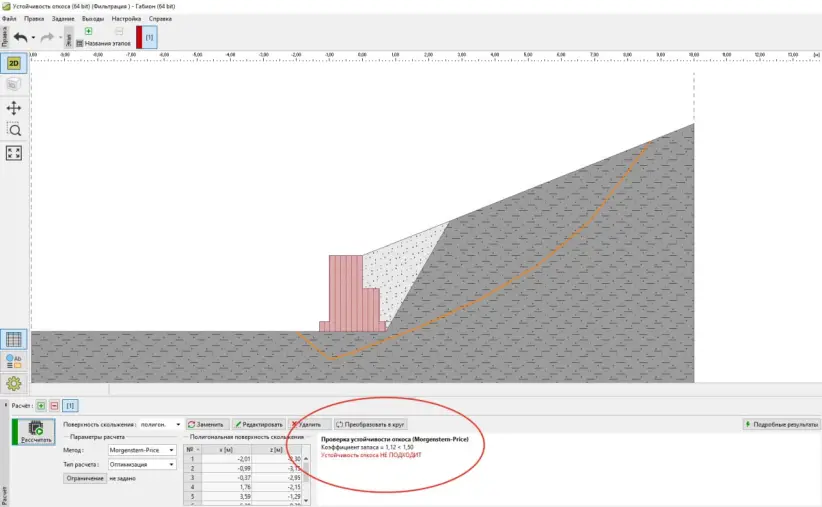Activate the zoom region magnifier tool
This screenshot has height=507, width=822.
(14, 130)
